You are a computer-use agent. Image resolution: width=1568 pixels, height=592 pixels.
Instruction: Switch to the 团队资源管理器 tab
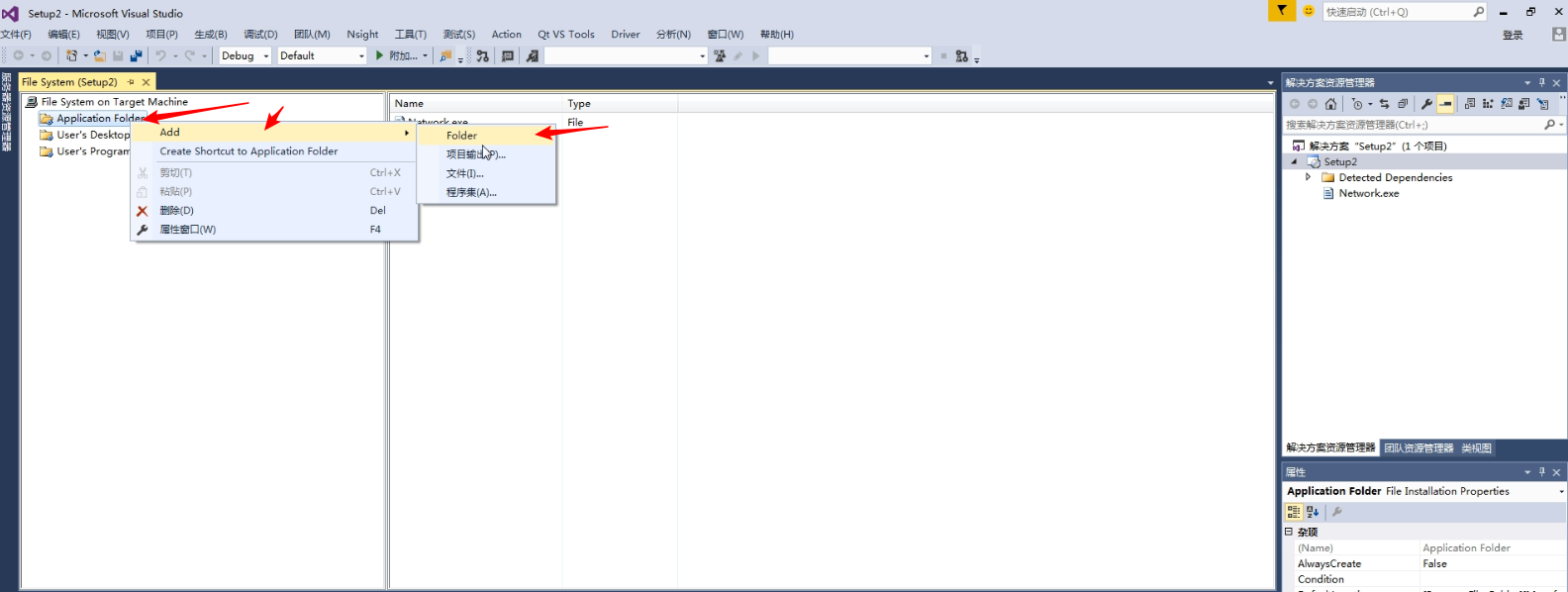(1419, 448)
